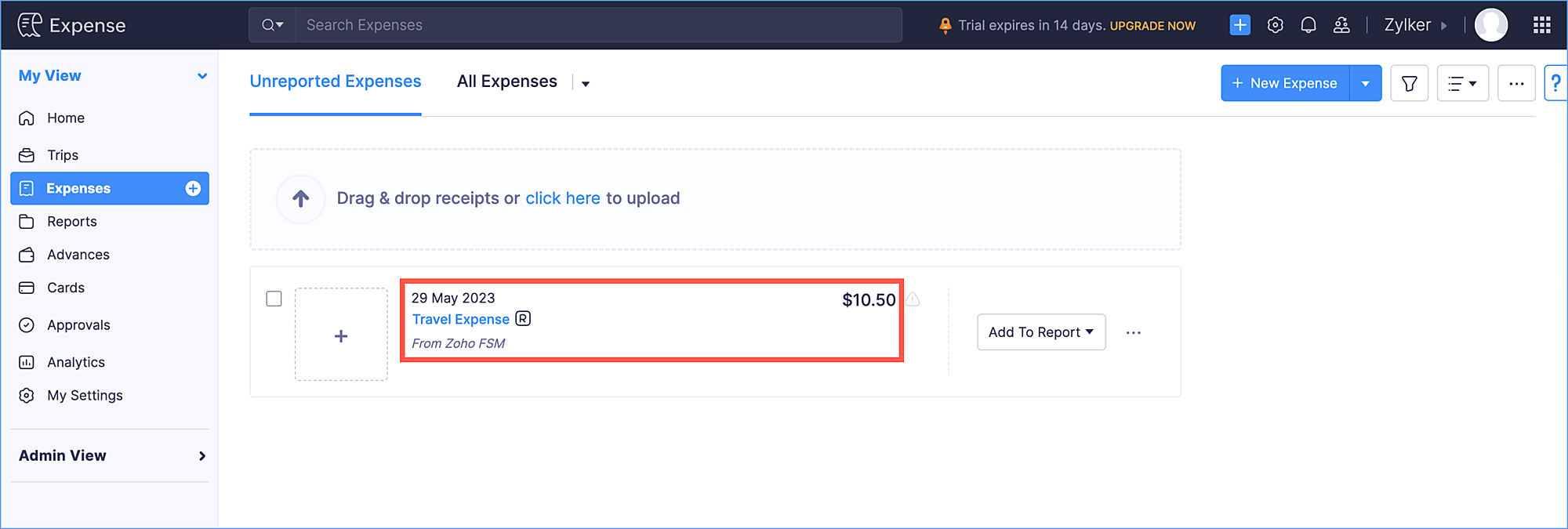Click the plus icon beside Expenses in sidebar
The height and width of the screenshot is (529, 1568).
point(193,188)
